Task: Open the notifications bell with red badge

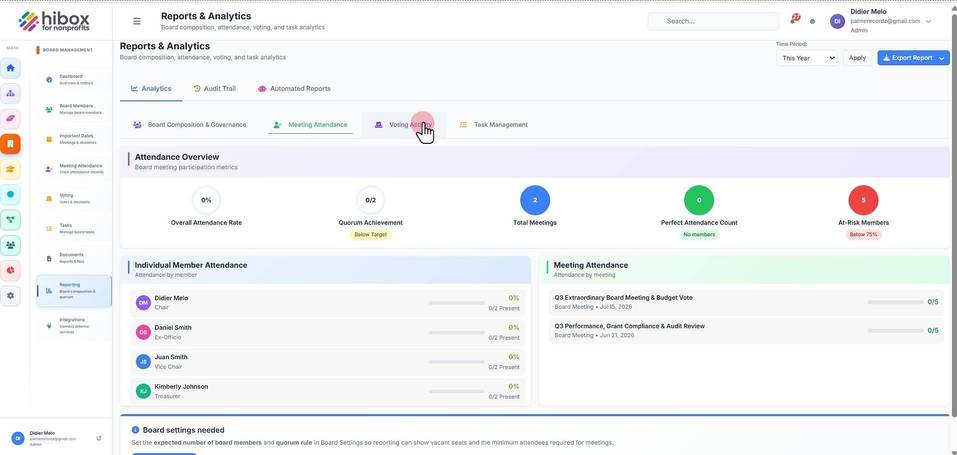Action: [794, 20]
